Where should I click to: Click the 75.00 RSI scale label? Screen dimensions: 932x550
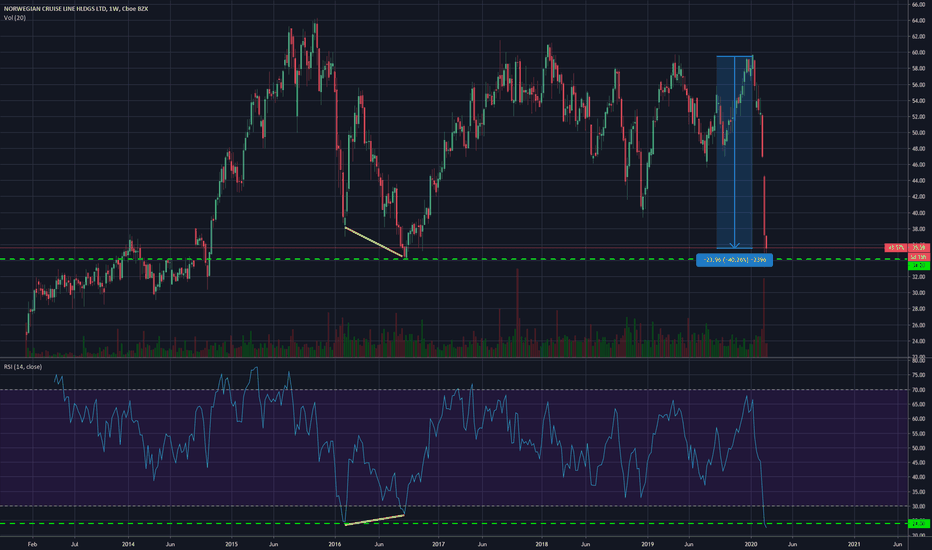tap(919, 375)
